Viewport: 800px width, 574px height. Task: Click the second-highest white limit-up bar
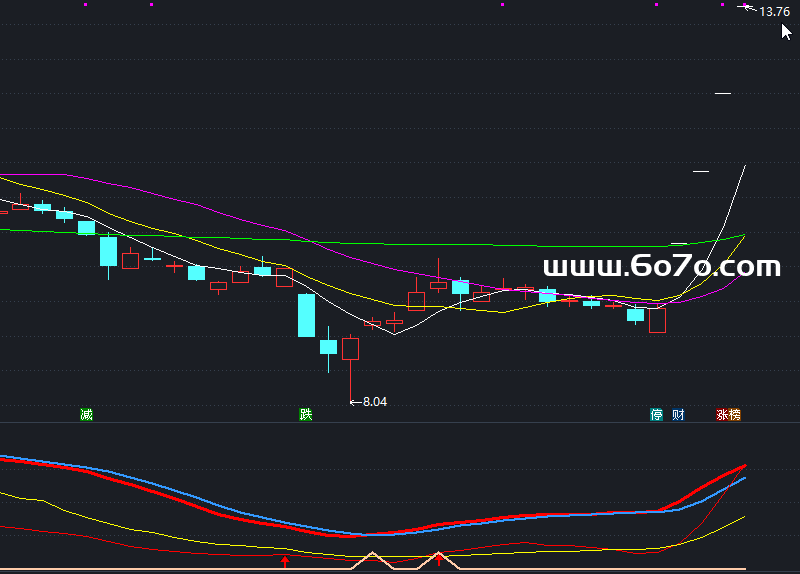point(723,94)
